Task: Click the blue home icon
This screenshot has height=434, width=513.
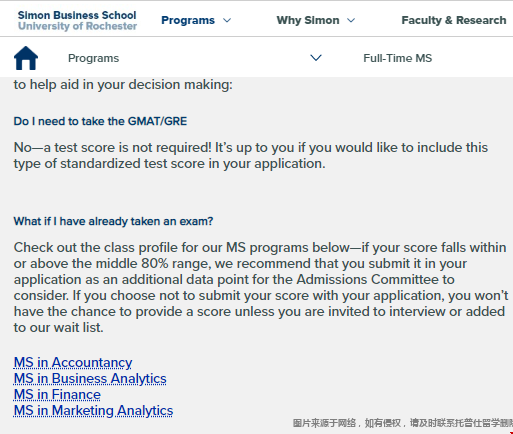Action: (26, 58)
